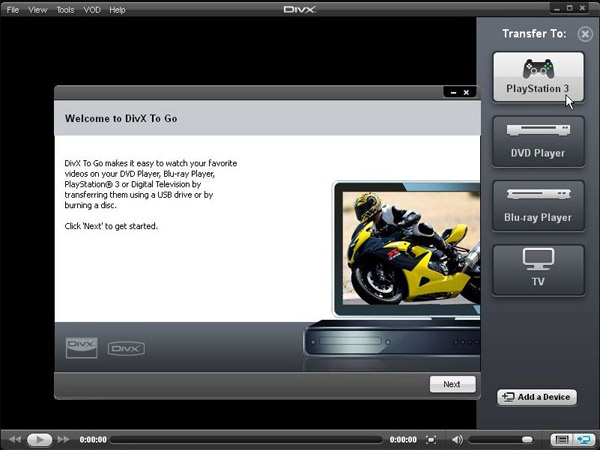Click Next in DivX To Go wizard
This screenshot has width=600, height=450.
click(x=452, y=384)
